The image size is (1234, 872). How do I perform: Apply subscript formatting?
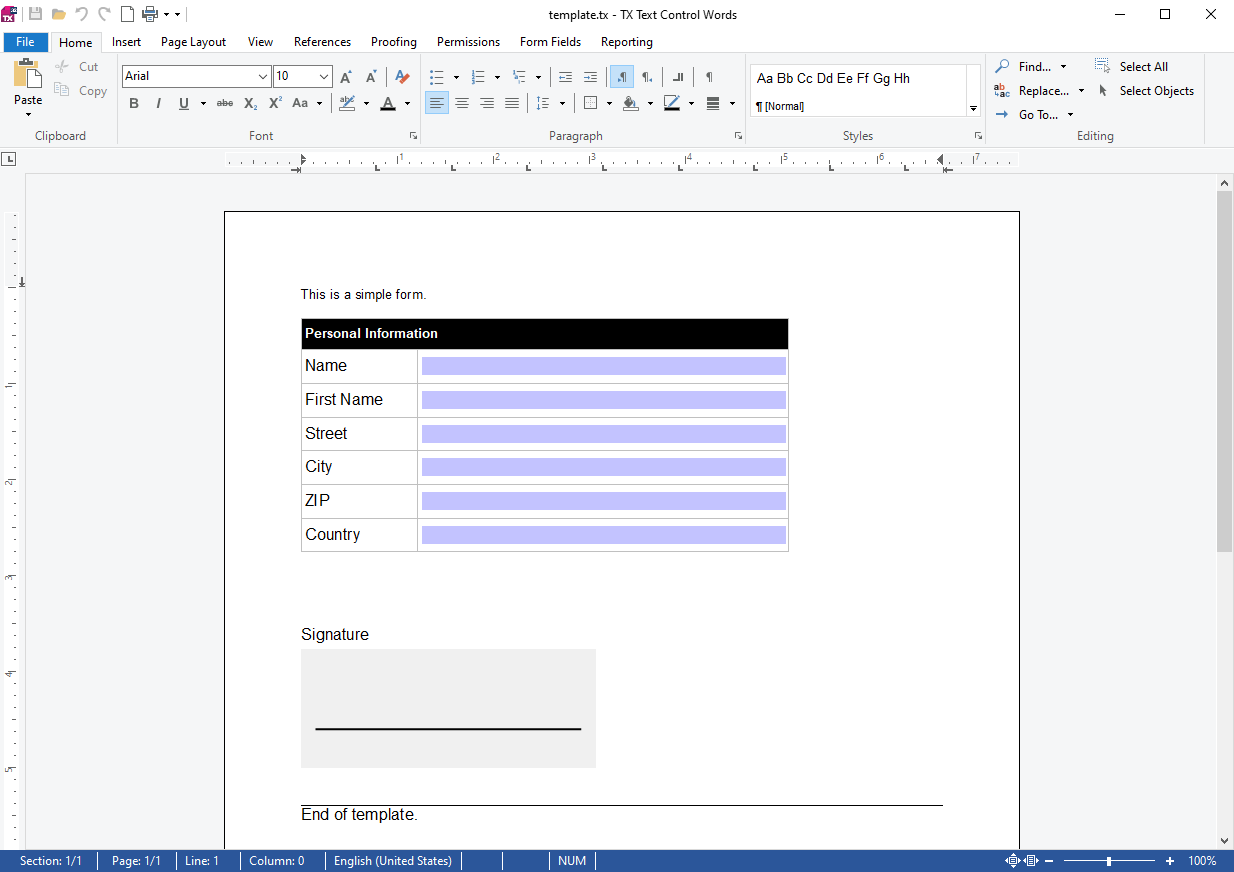point(250,103)
